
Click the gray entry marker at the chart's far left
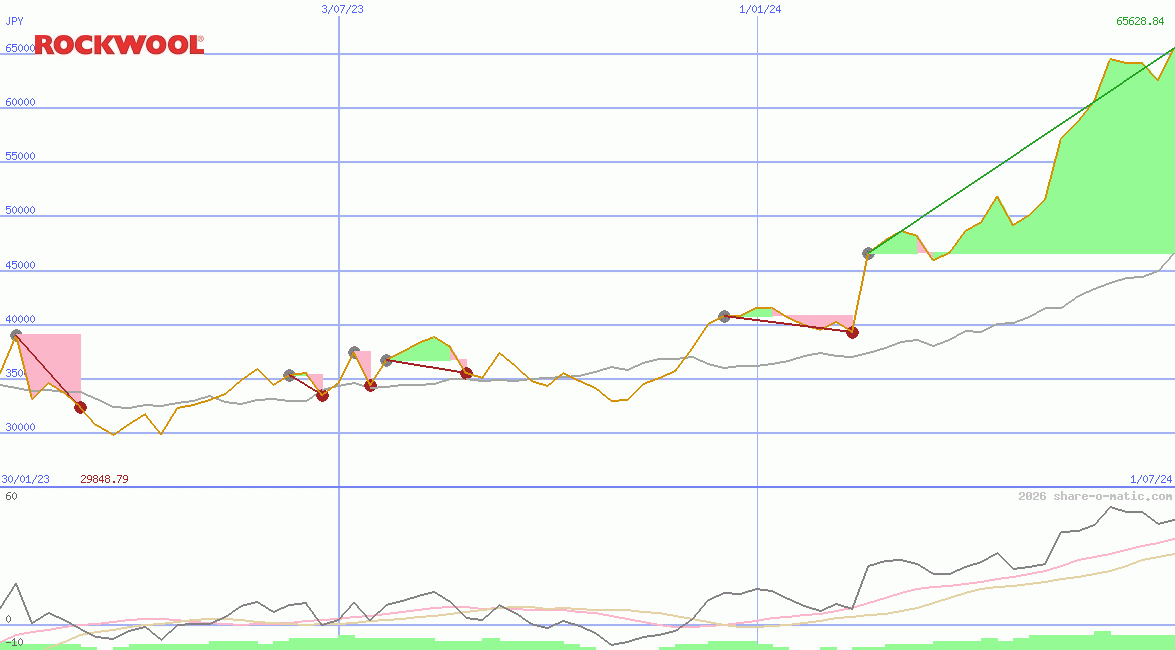[x=15, y=336]
